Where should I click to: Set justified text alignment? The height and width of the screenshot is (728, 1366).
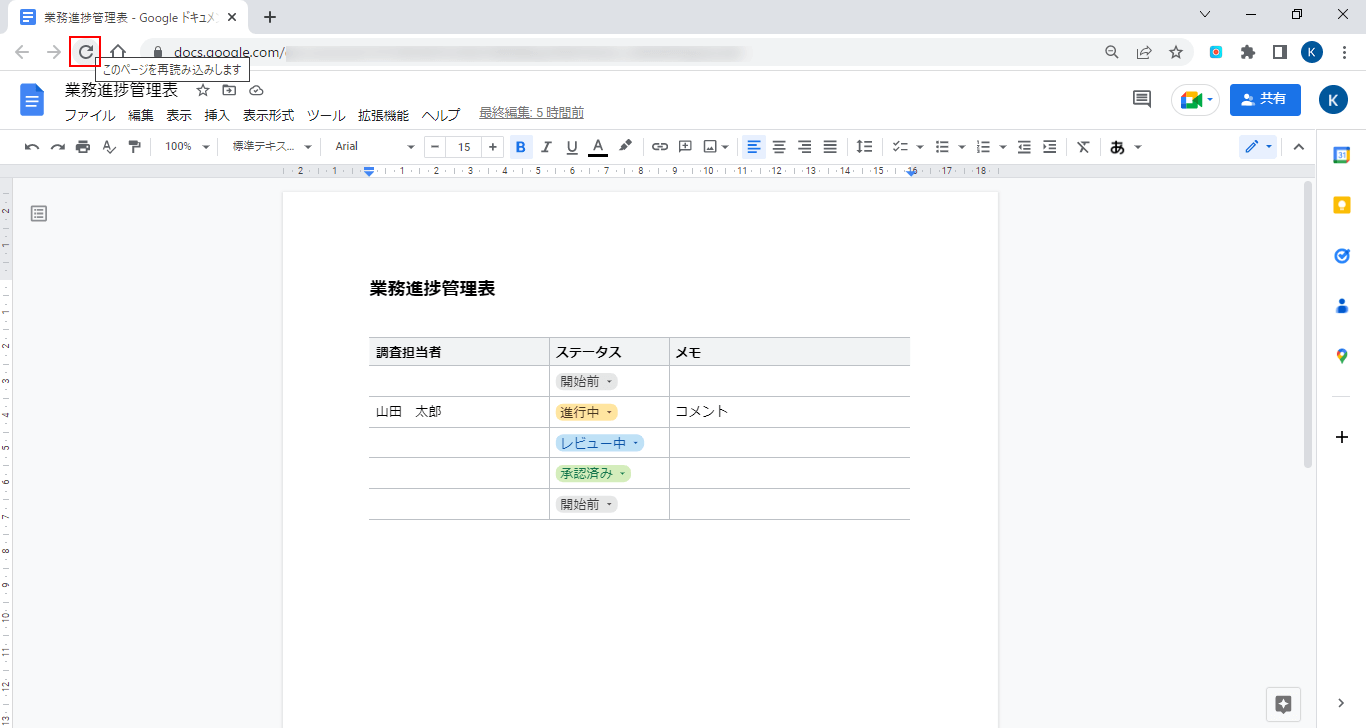(x=830, y=147)
